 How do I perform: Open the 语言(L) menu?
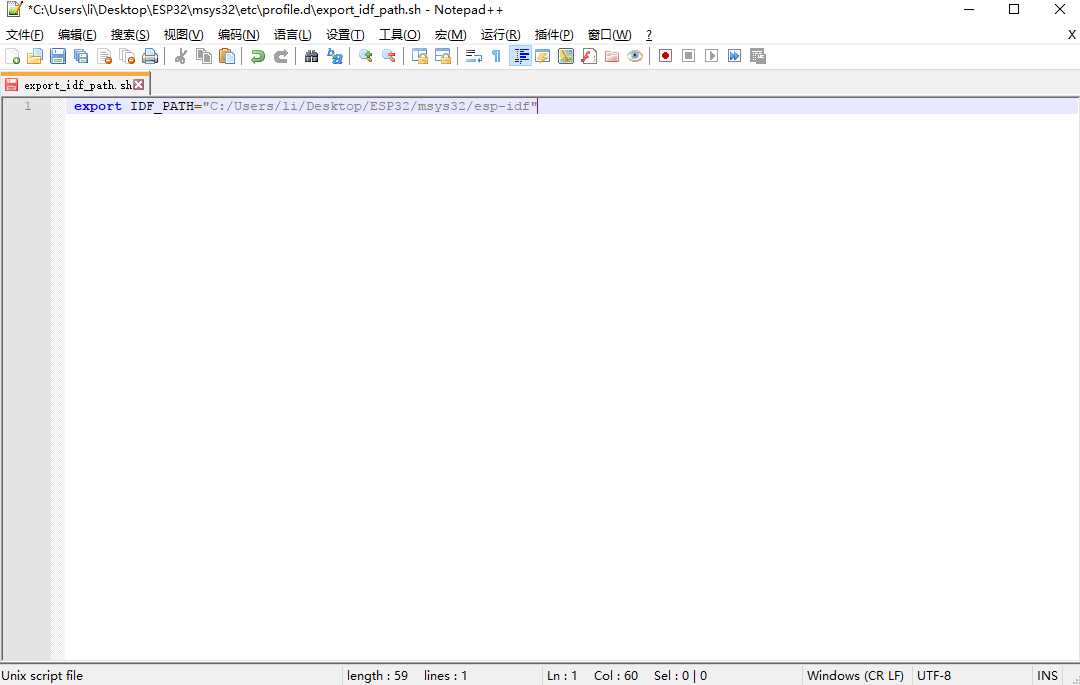(293, 34)
